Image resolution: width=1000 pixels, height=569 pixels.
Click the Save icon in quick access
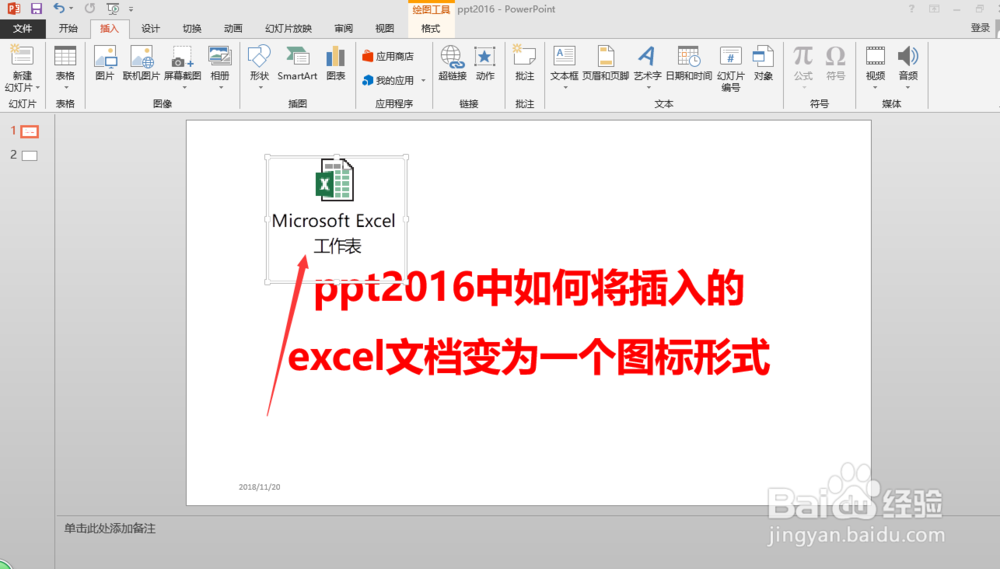[x=36, y=8]
